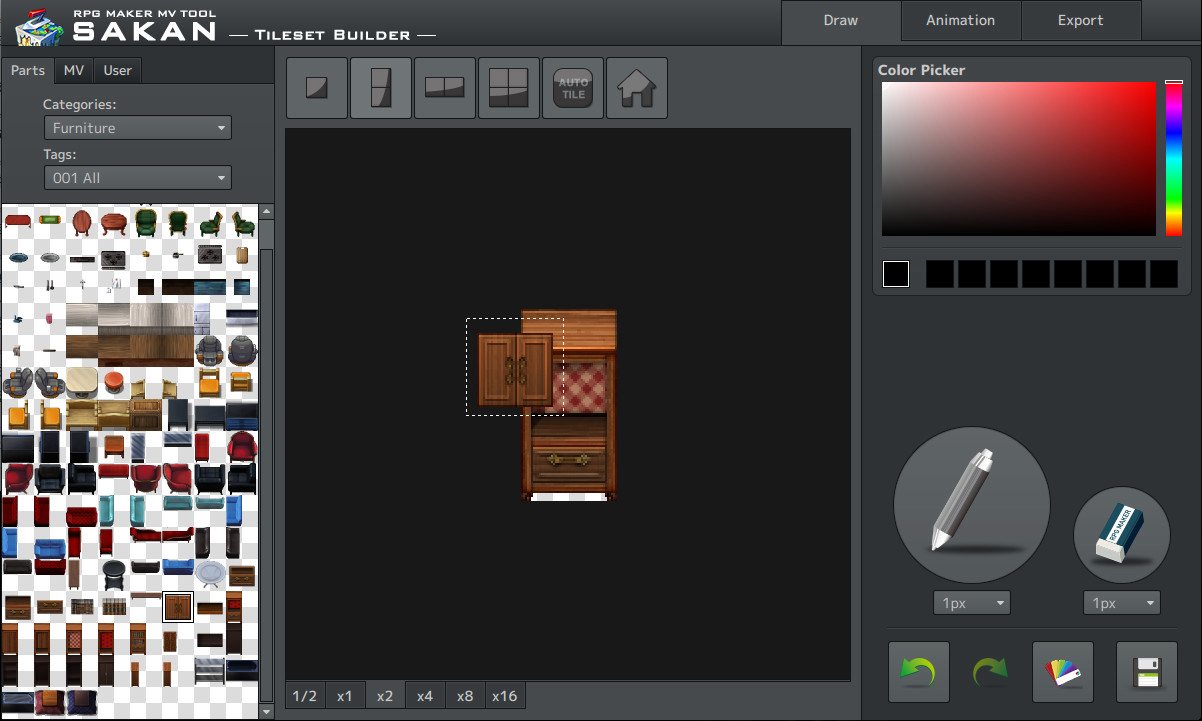Undo the last edit
This screenshot has height=721, width=1202.
point(918,672)
